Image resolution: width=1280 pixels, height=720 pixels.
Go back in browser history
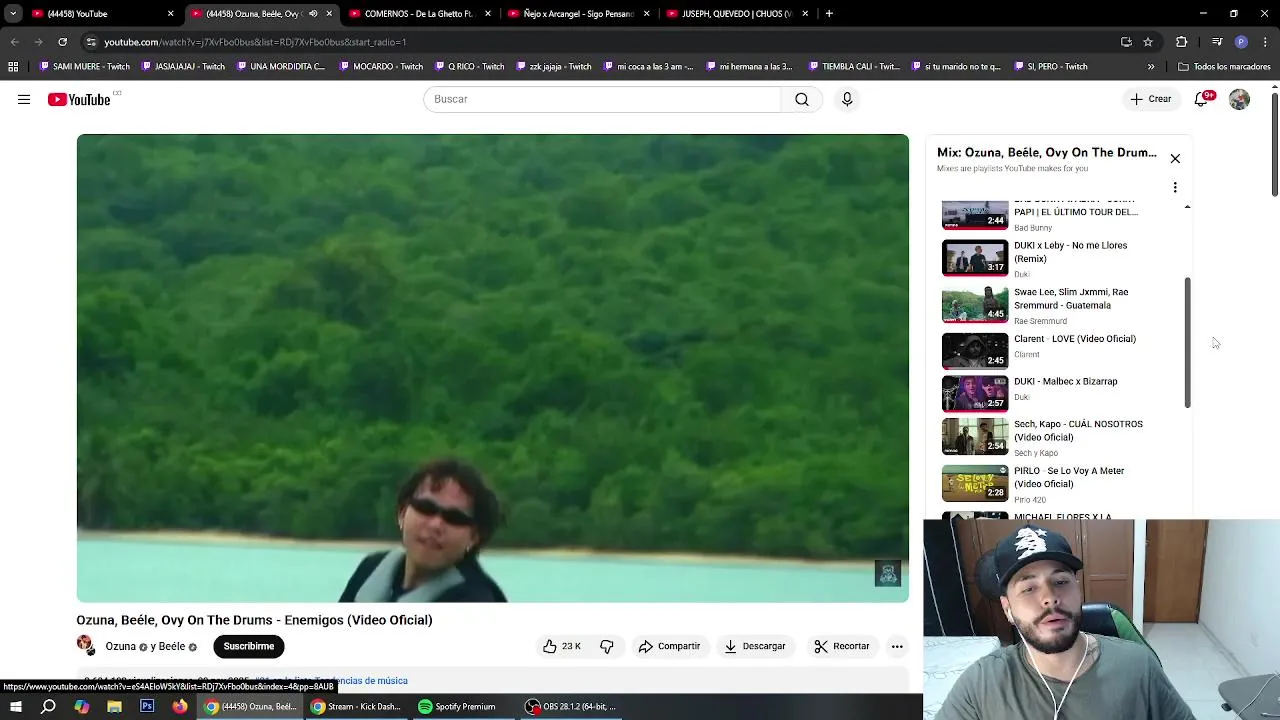coord(14,42)
